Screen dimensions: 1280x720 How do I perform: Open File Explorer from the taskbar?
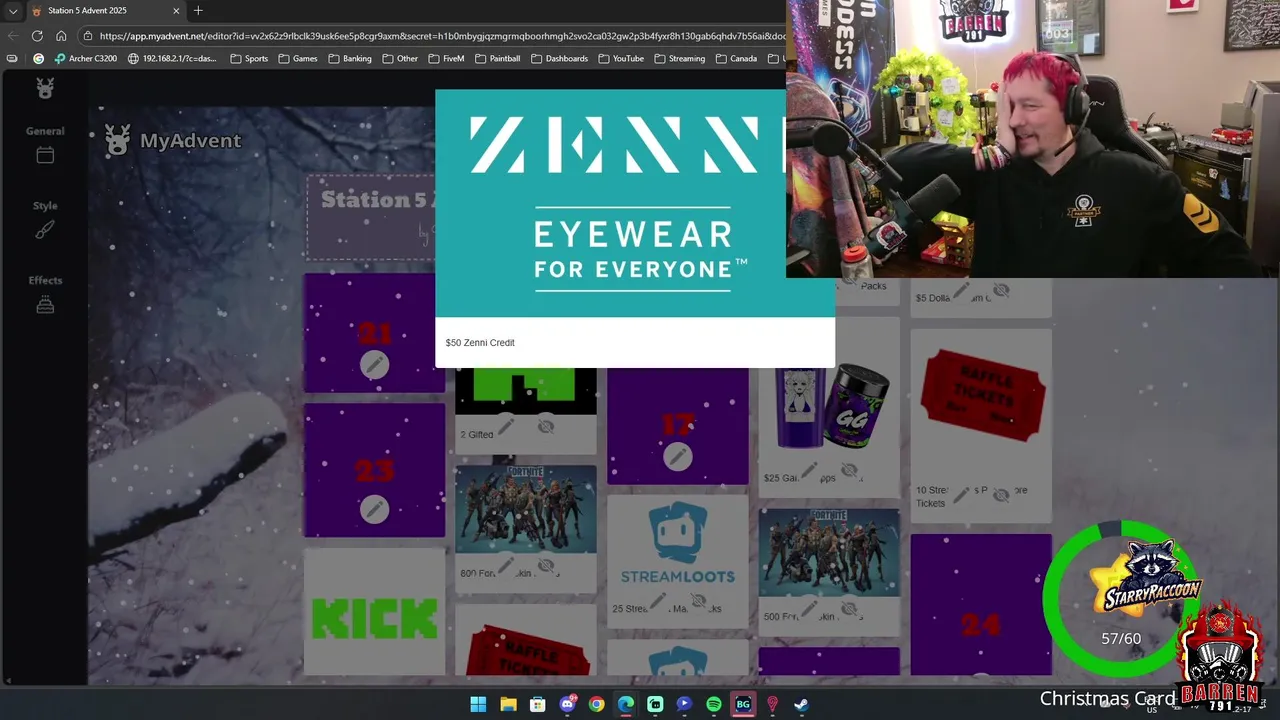point(508,704)
